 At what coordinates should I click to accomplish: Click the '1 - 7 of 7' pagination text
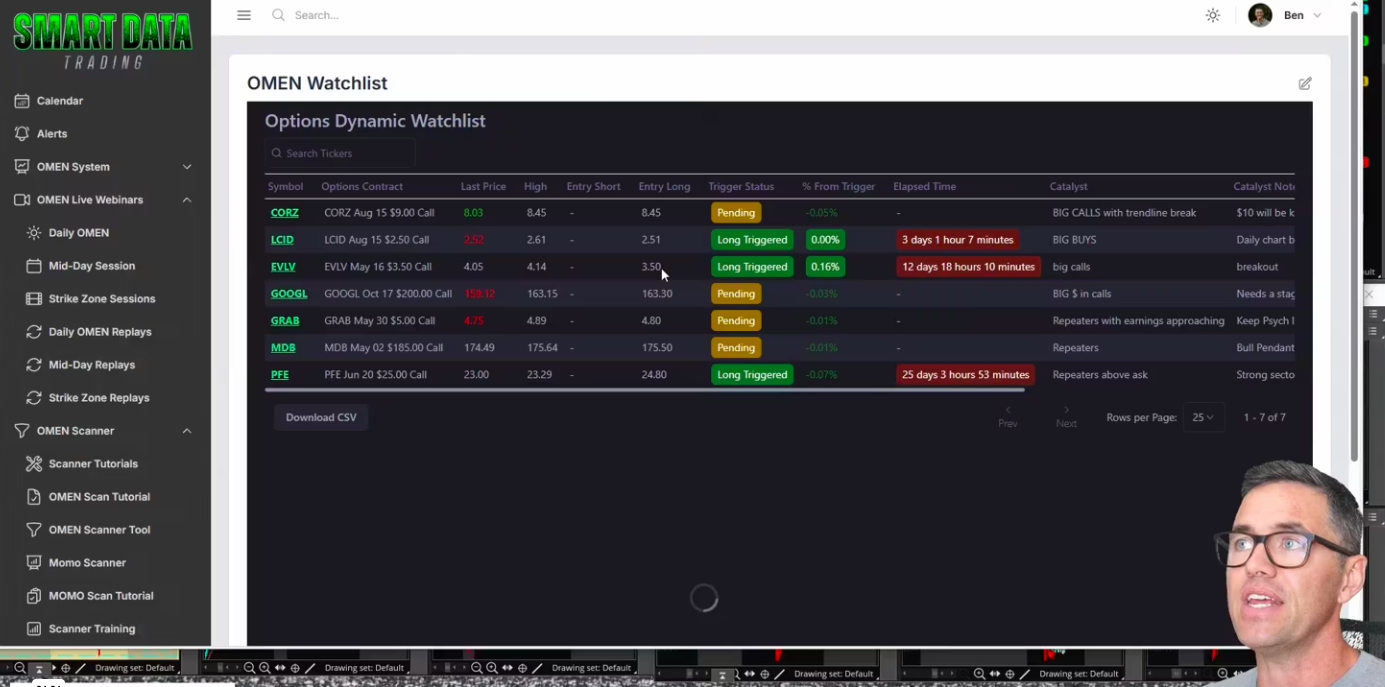(x=1264, y=418)
